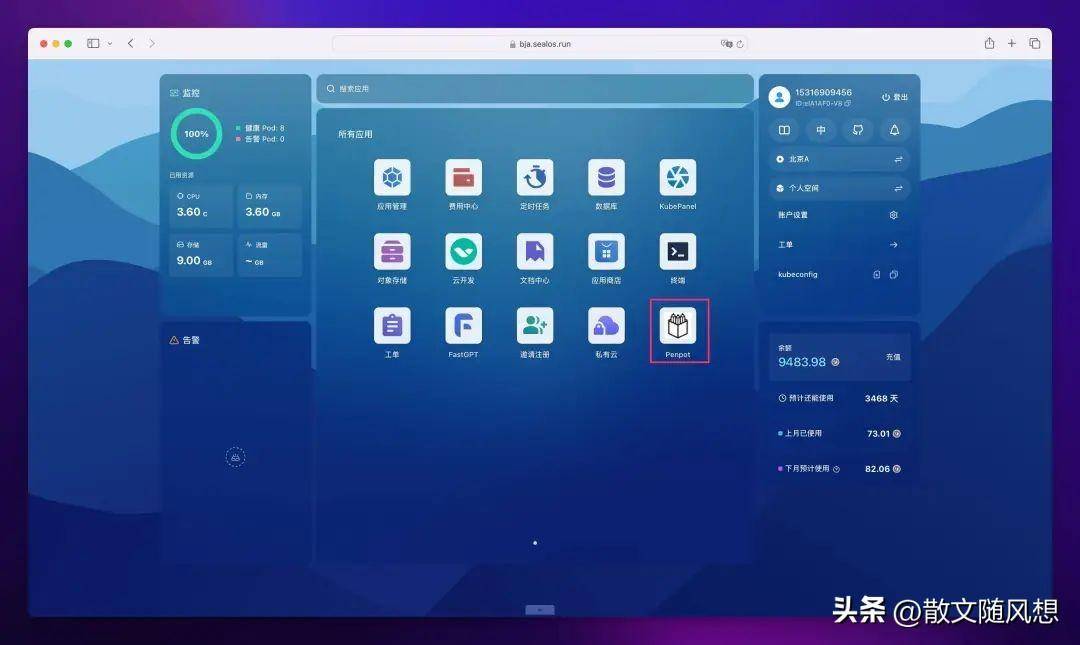1080x645 pixels.
Task: Open the docs book icon in account panel
Action: [784, 130]
